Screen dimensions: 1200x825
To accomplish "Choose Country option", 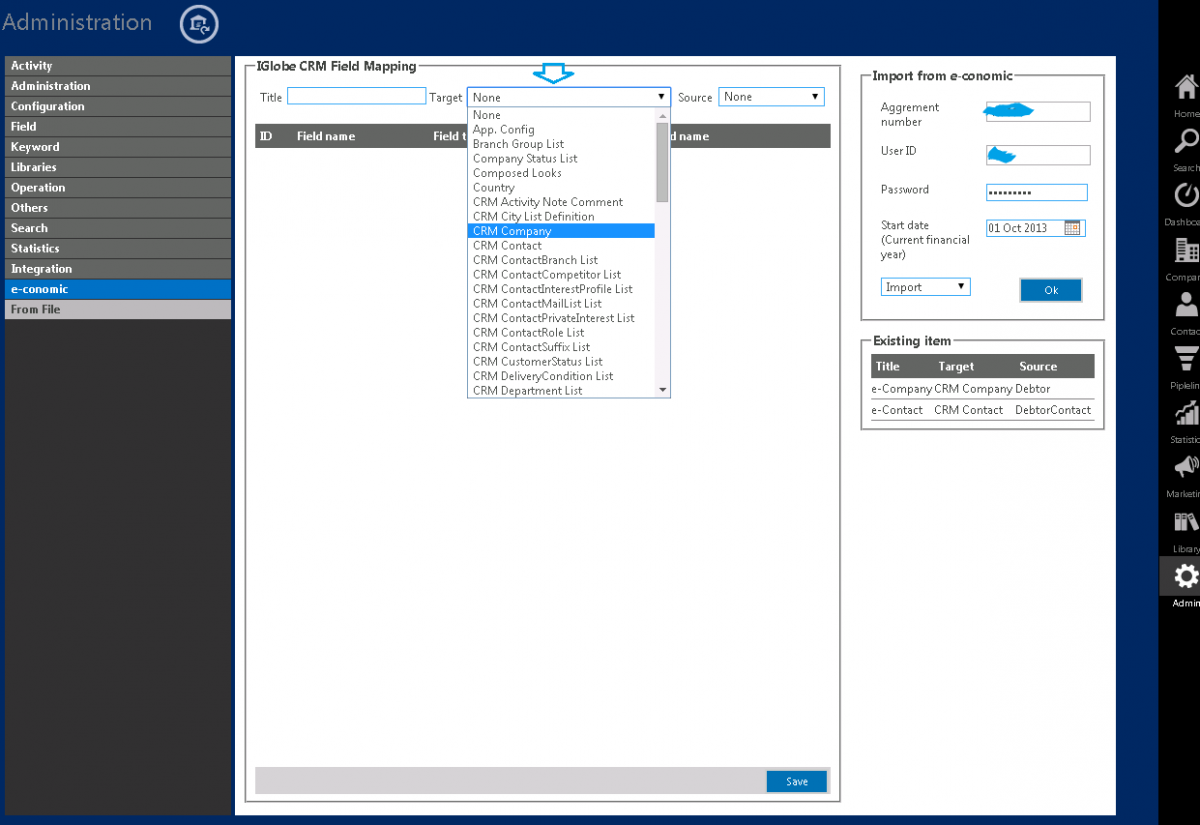I will click(x=561, y=188).
